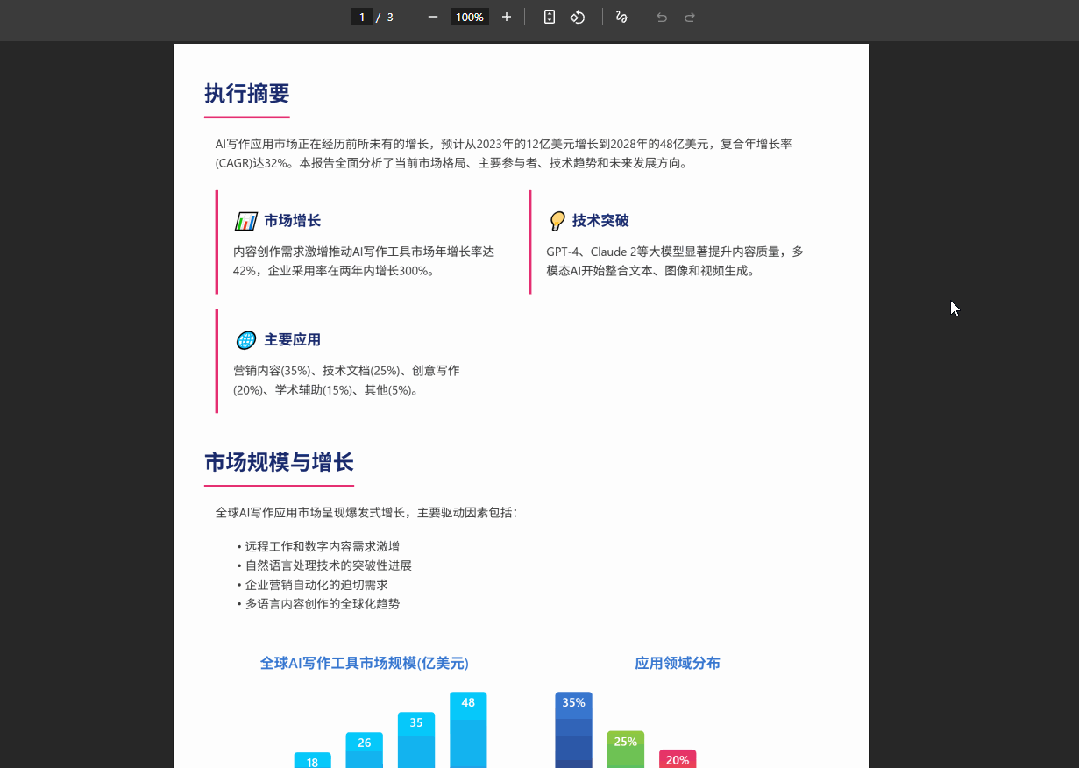Viewport: 1079px width, 768px height.
Task: Click the 技术突破 card title
Action: pos(600,220)
